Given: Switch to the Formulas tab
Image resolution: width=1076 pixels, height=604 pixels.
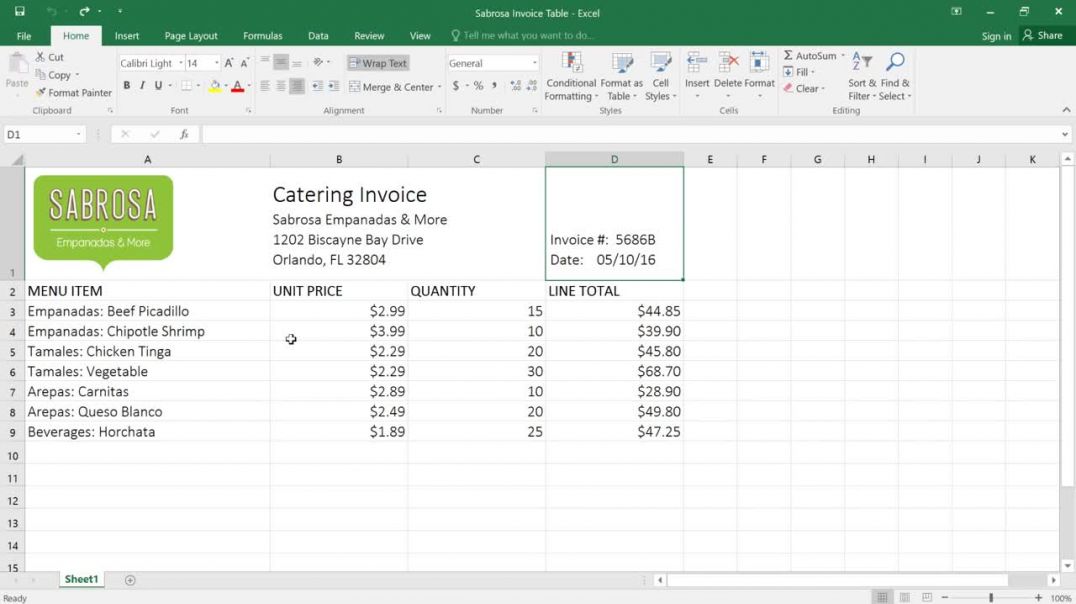Looking at the screenshot, I should pyautogui.click(x=263, y=36).
